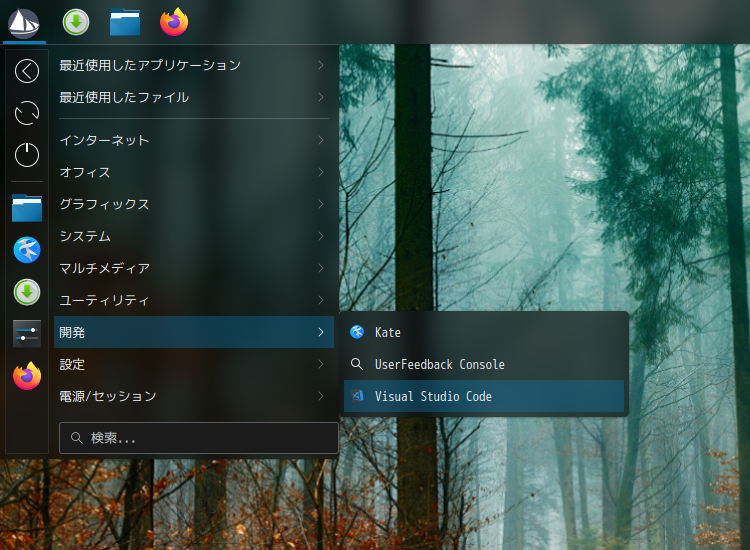Expand the arrow beside オフィス
Image resolution: width=750 pixels, height=550 pixels.
point(321,172)
